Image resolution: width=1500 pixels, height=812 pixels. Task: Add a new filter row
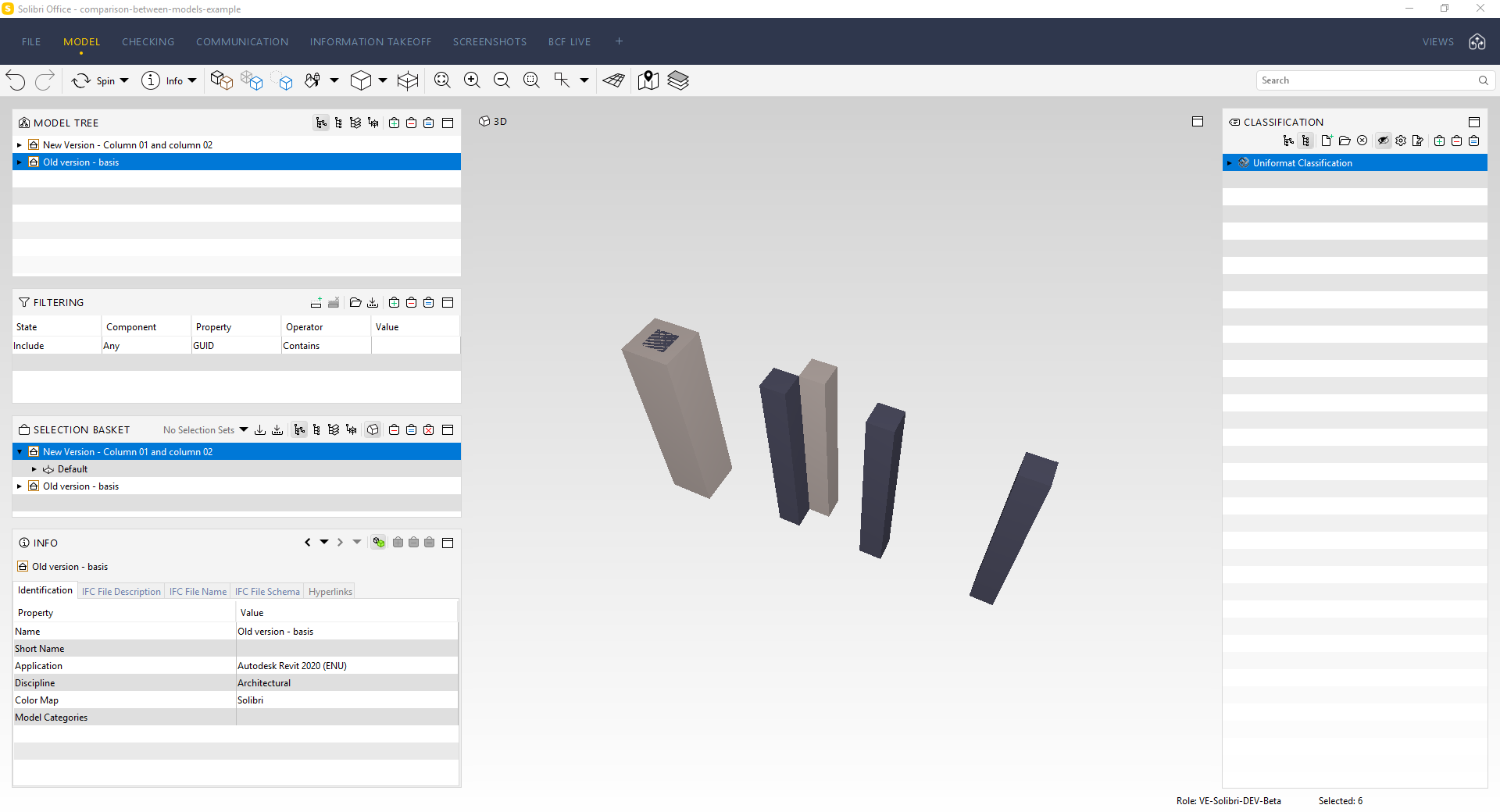point(316,303)
